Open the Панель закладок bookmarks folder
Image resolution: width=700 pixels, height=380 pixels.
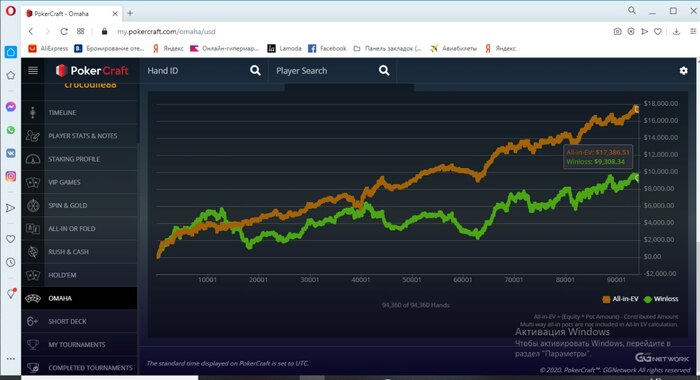(387, 48)
